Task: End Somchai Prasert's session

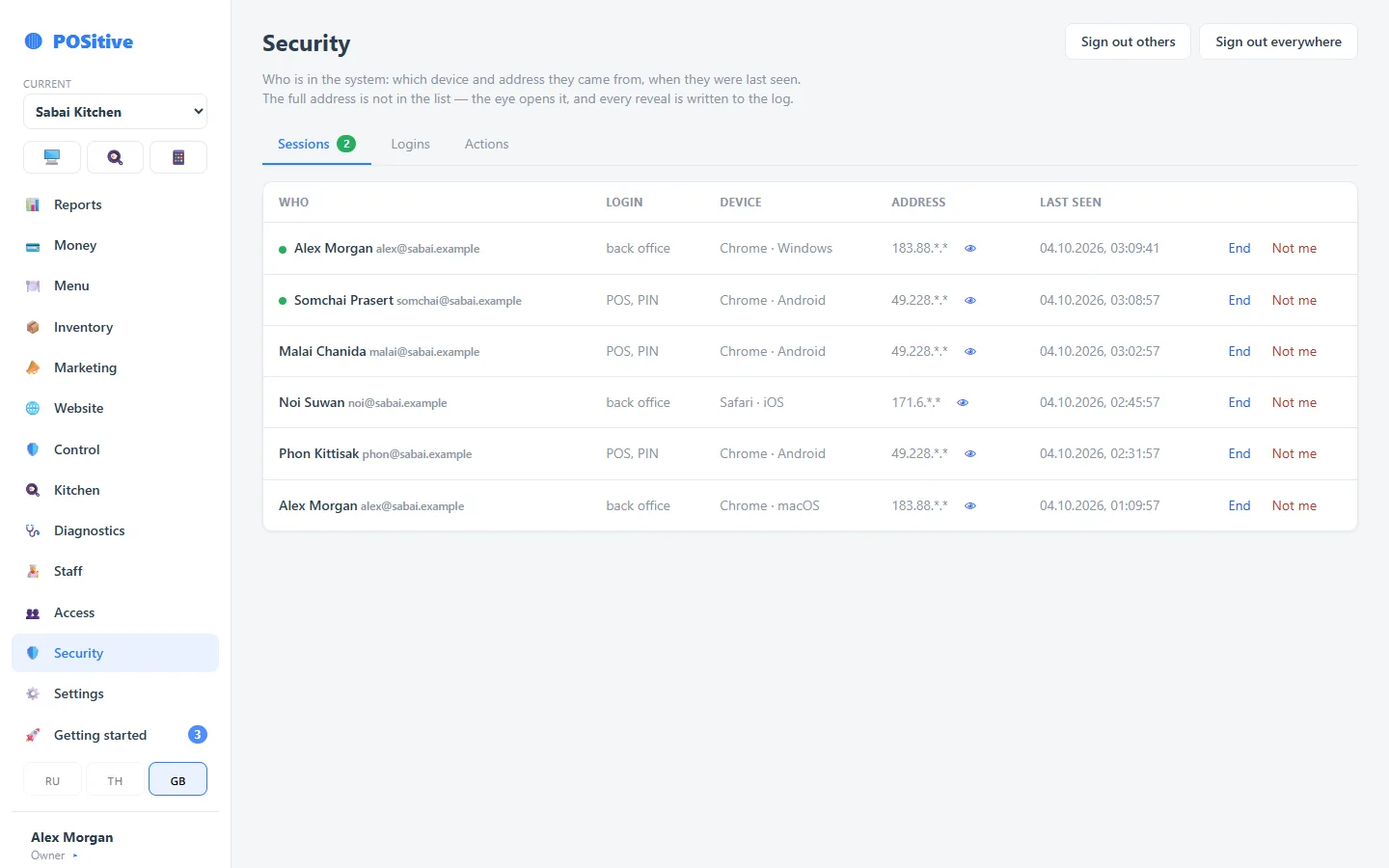Action: (1239, 300)
